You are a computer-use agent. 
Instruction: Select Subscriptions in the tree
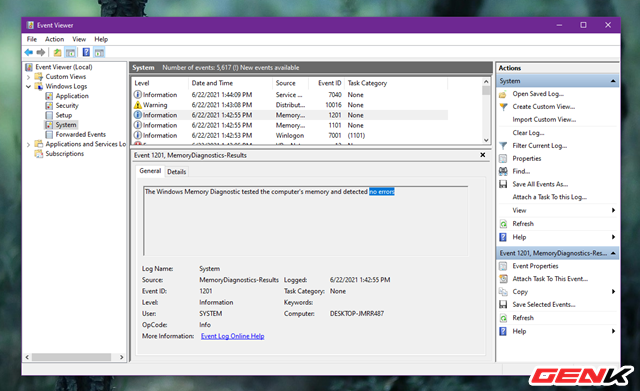click(64, 153)
